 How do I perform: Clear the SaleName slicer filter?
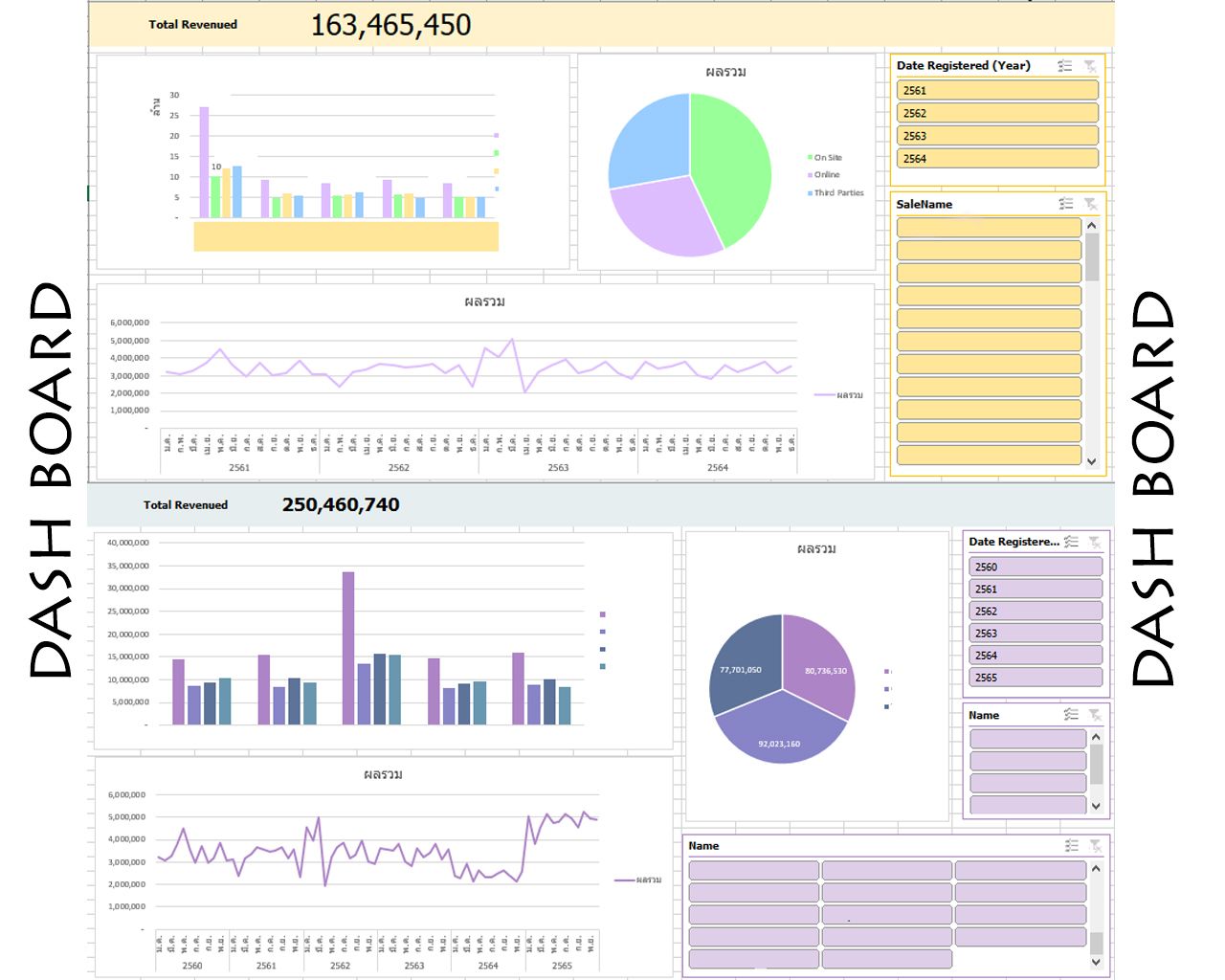click(x=1090, y=204)
